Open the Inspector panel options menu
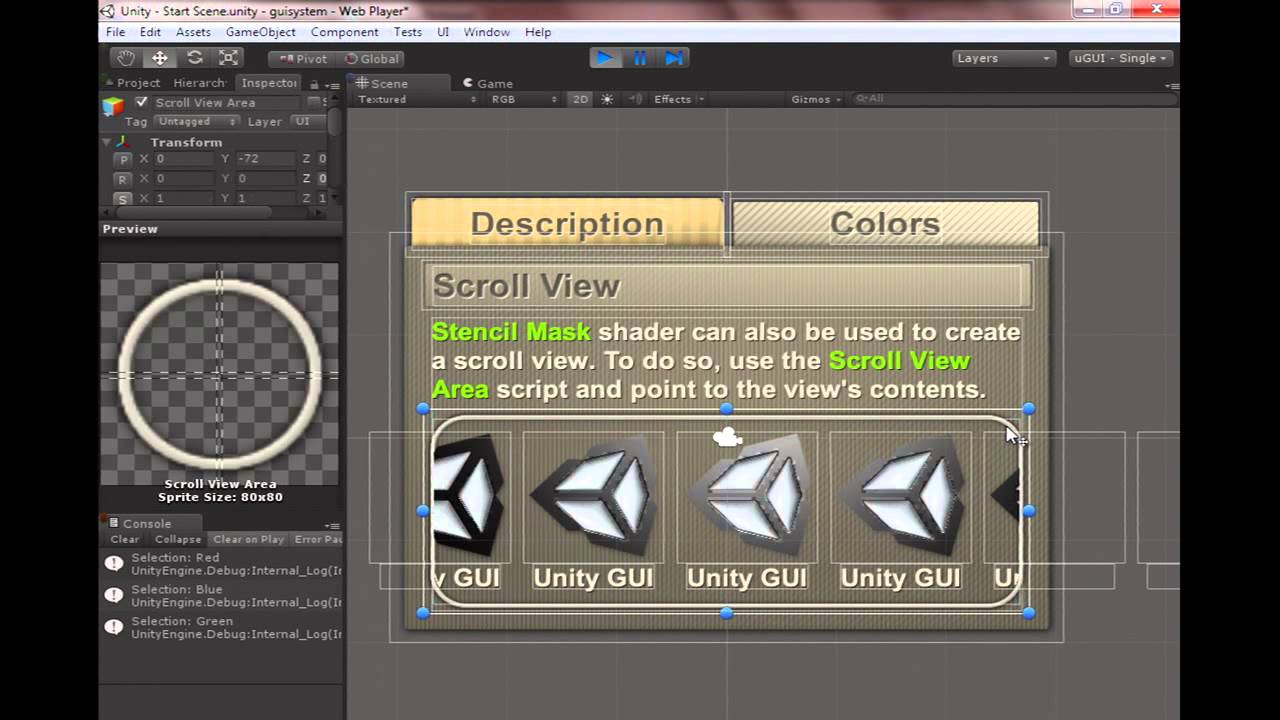This screenshot has height=720, width=1280. [x=331, y=84]
